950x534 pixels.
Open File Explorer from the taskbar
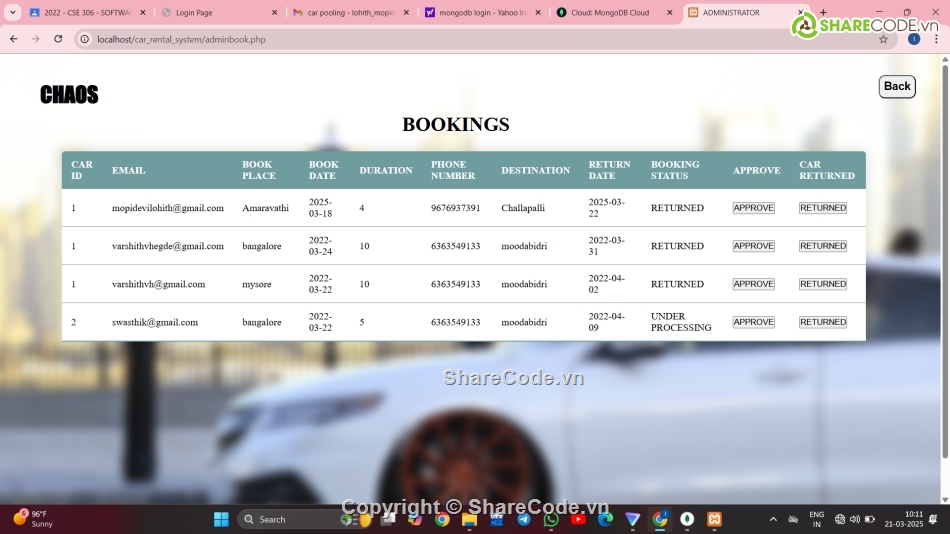[x=469, y=519]
